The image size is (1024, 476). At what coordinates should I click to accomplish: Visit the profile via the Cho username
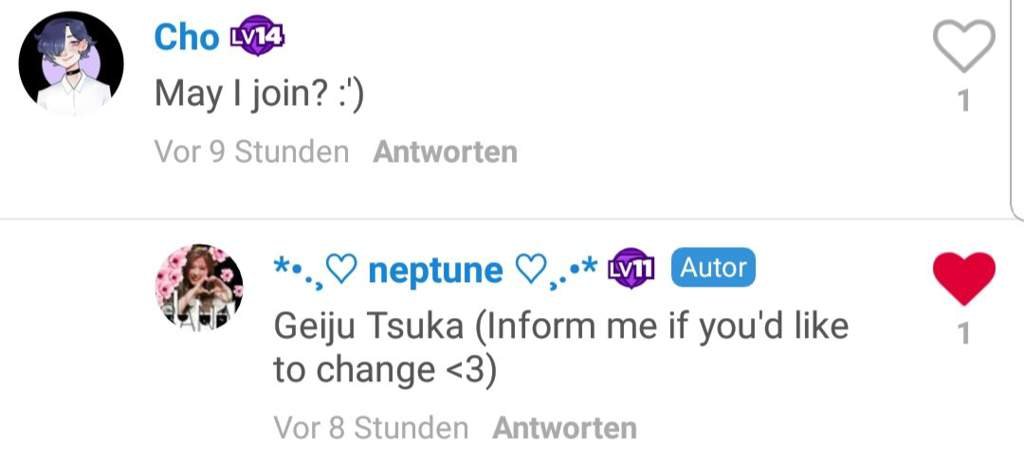[186, 38]
